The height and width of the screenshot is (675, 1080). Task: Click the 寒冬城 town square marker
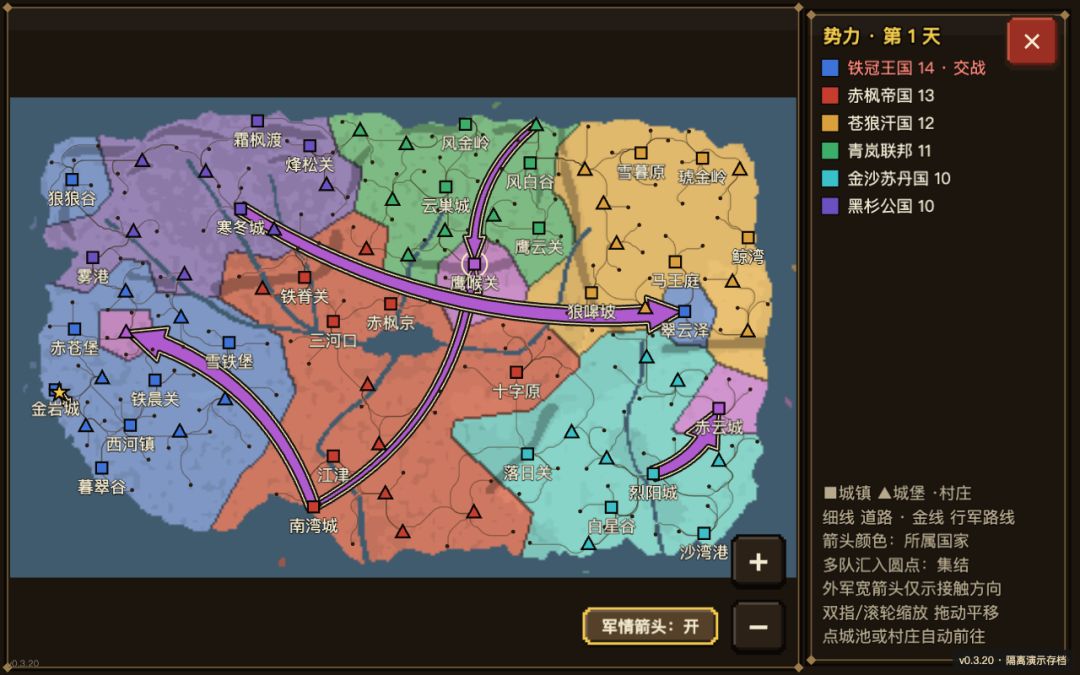click(x=240, y=209)
